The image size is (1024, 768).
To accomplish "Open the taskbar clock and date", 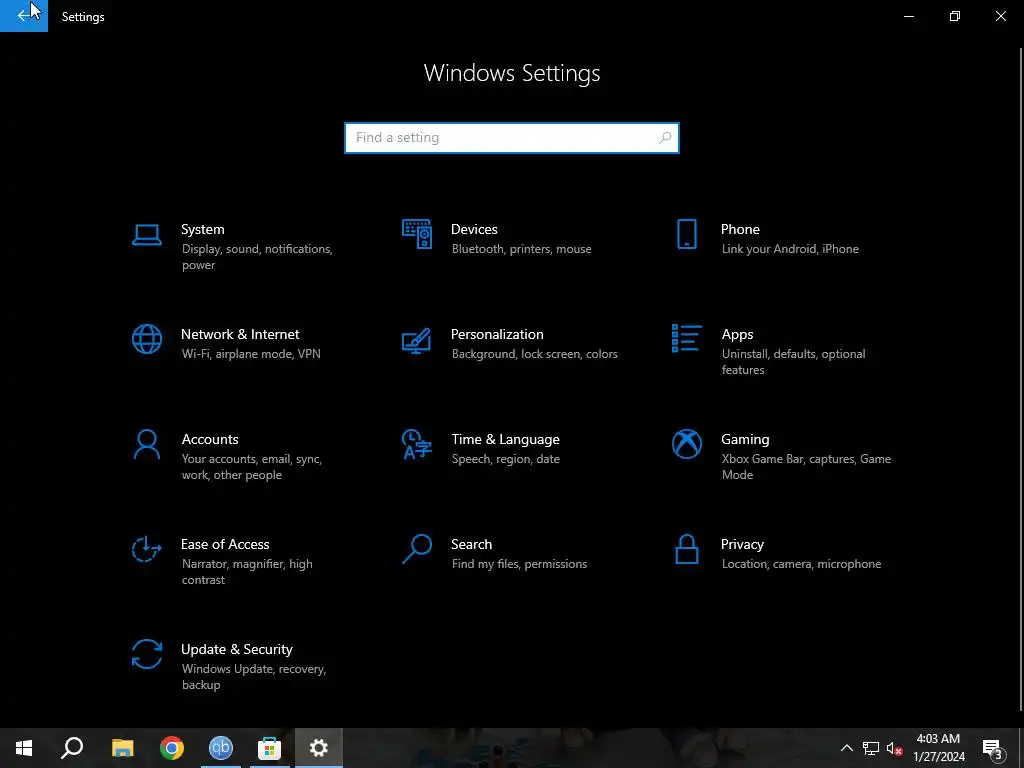I will pyautogui.click(x=938, y=748).
